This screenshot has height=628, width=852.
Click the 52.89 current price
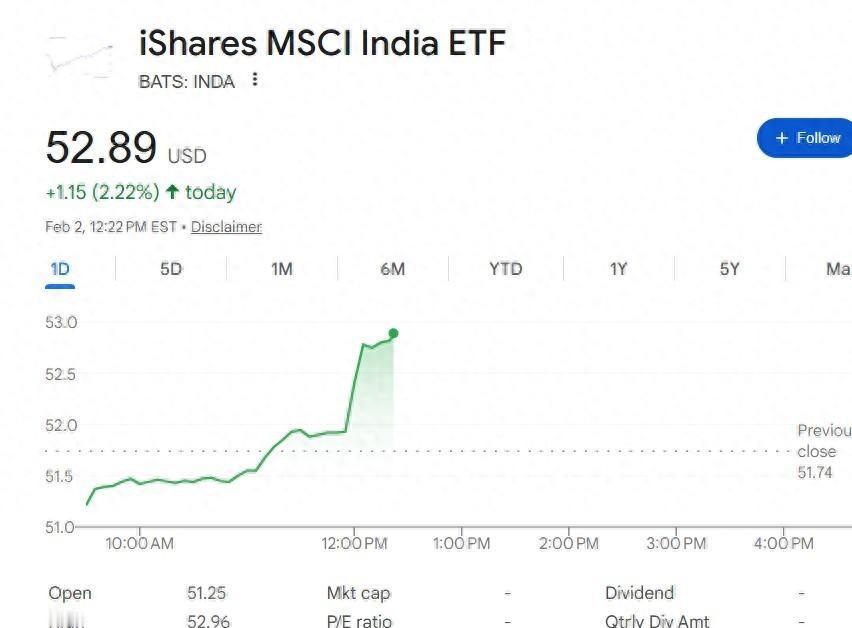point(101,148)
